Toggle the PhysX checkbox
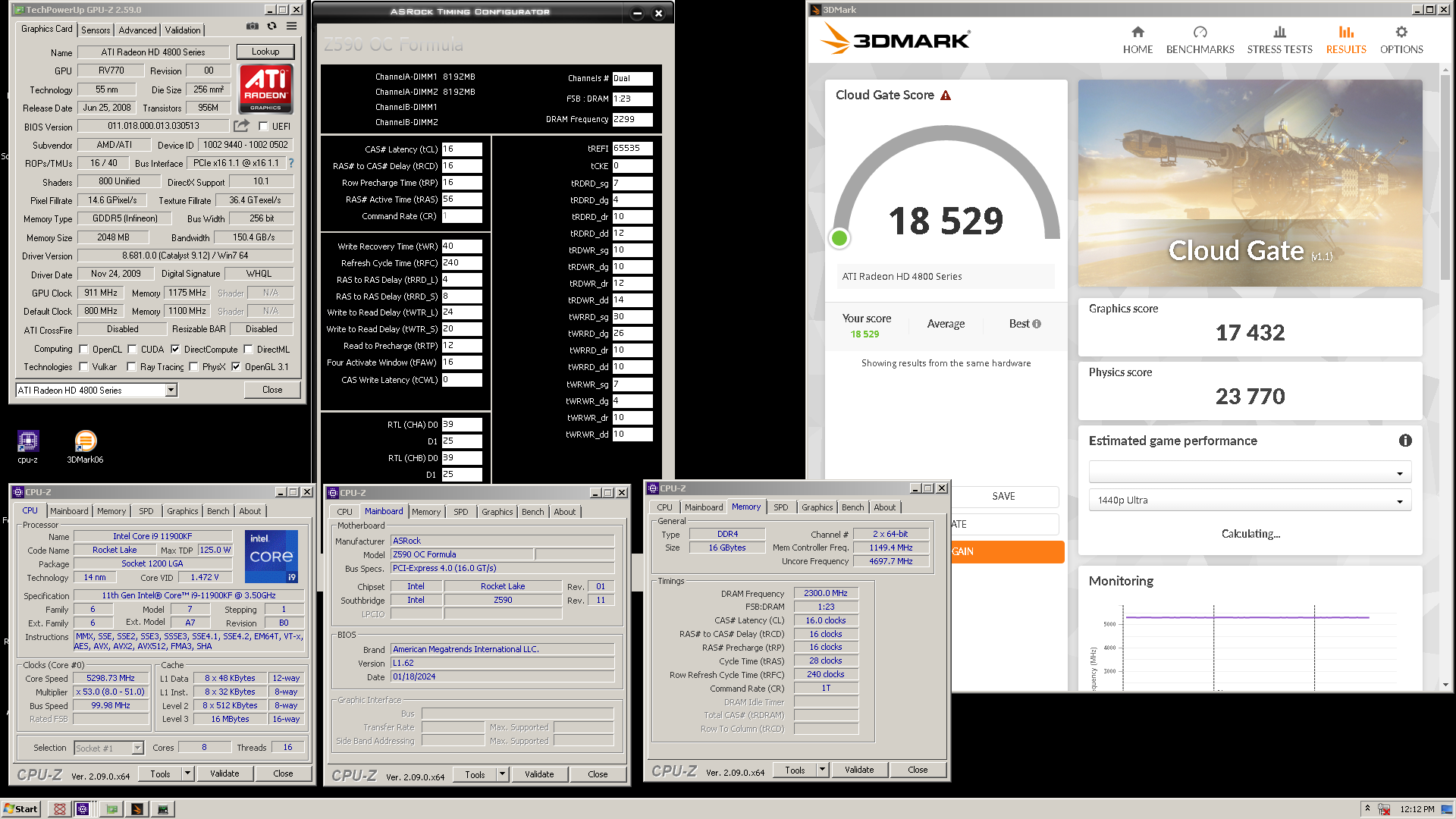Viewport: 1456px width, 819px height. tap(193, 367)
